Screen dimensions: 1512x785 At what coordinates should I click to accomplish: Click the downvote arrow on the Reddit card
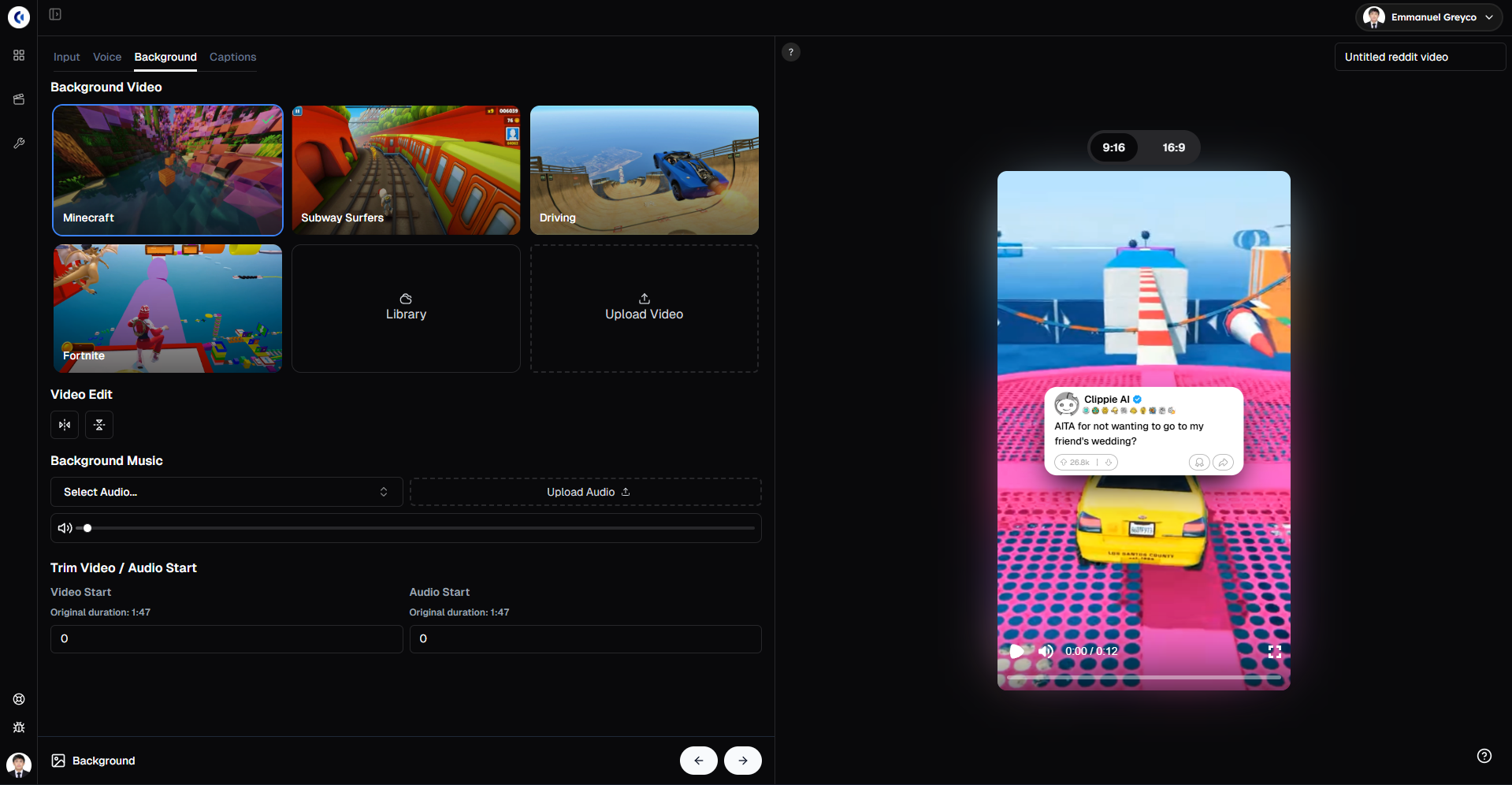(x=1108, y=463)
